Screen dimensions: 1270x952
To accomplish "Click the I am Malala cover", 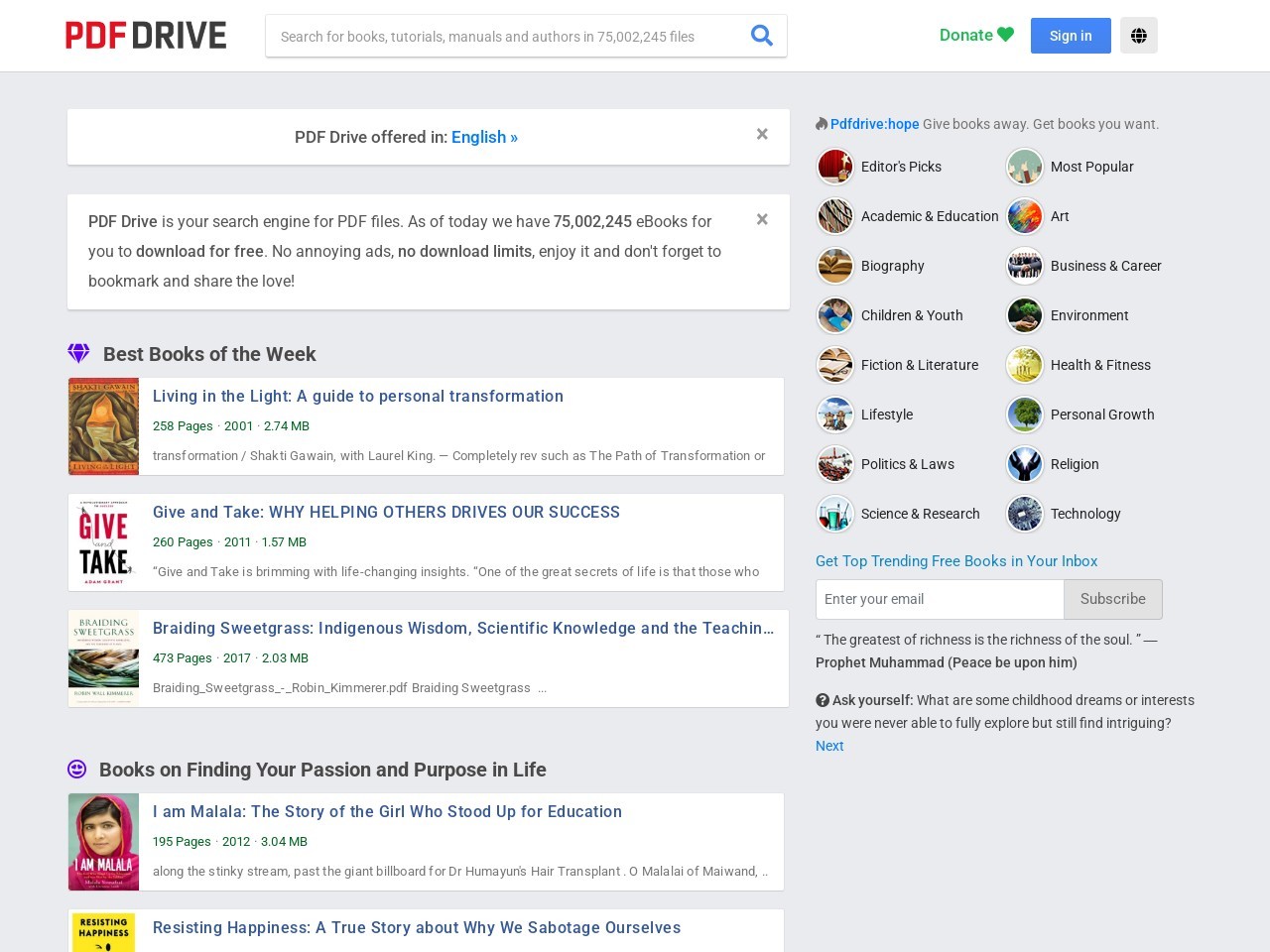I will (x=103, y=842).
